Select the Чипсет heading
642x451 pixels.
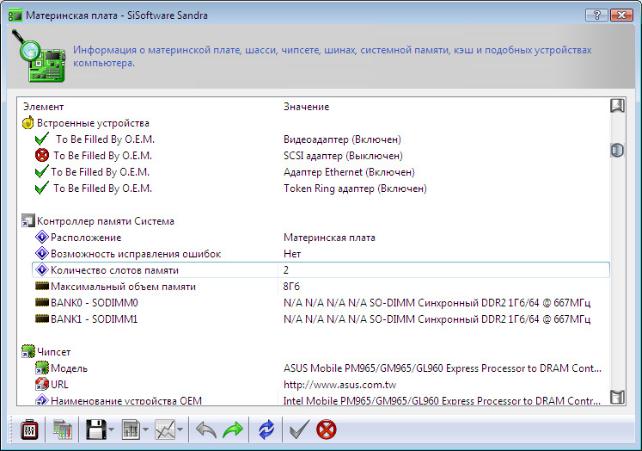54,352
